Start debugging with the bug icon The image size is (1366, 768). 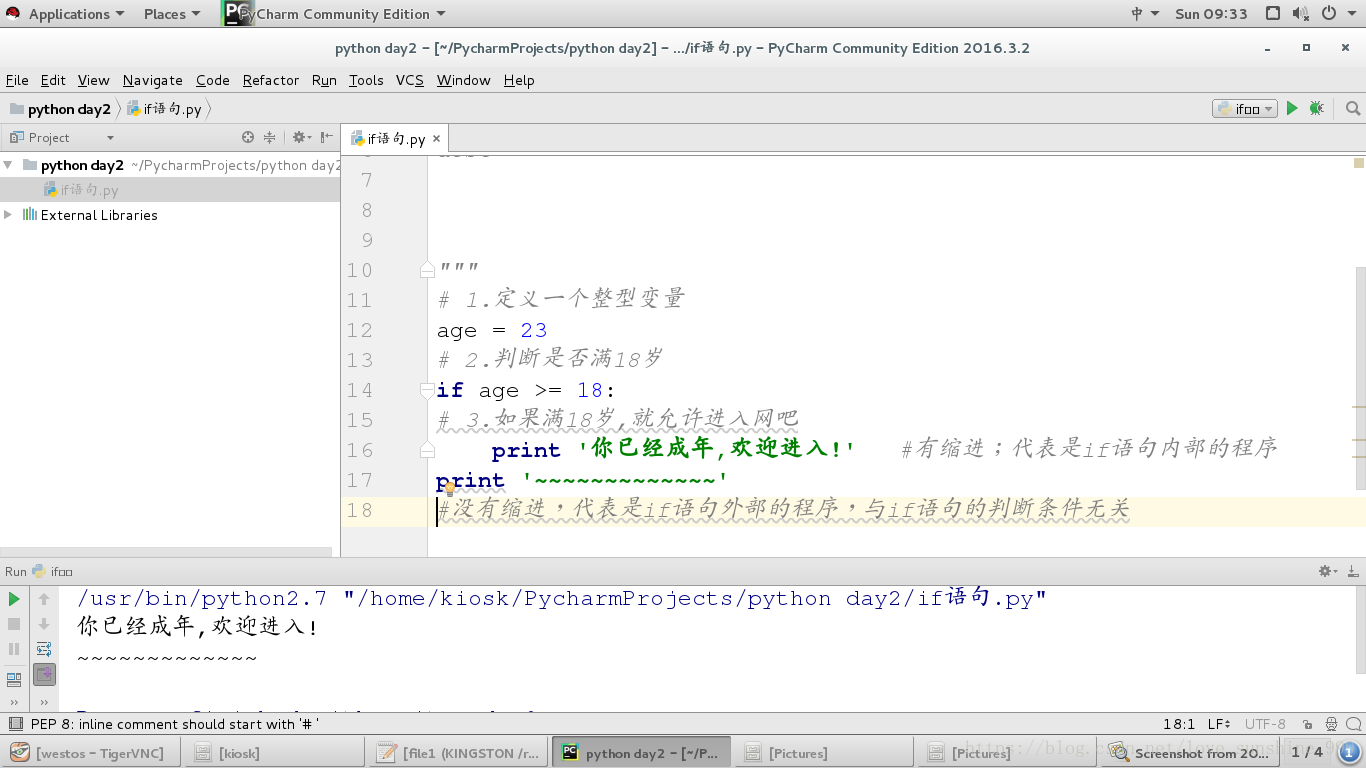pos(1316,109)
